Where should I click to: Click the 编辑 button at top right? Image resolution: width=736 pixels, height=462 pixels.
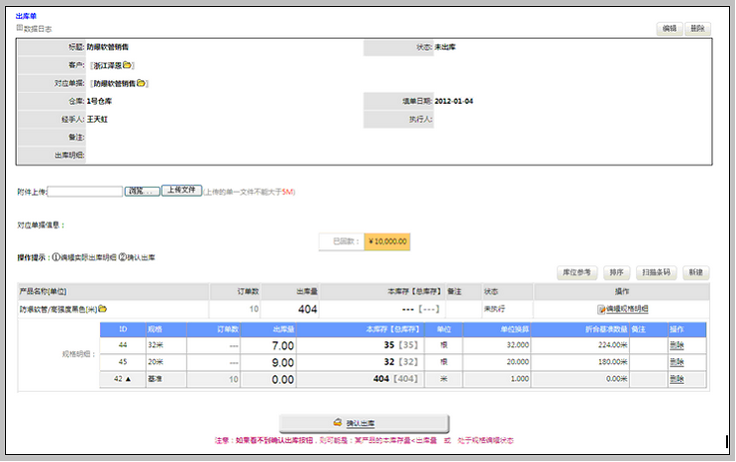click(669, 29)
